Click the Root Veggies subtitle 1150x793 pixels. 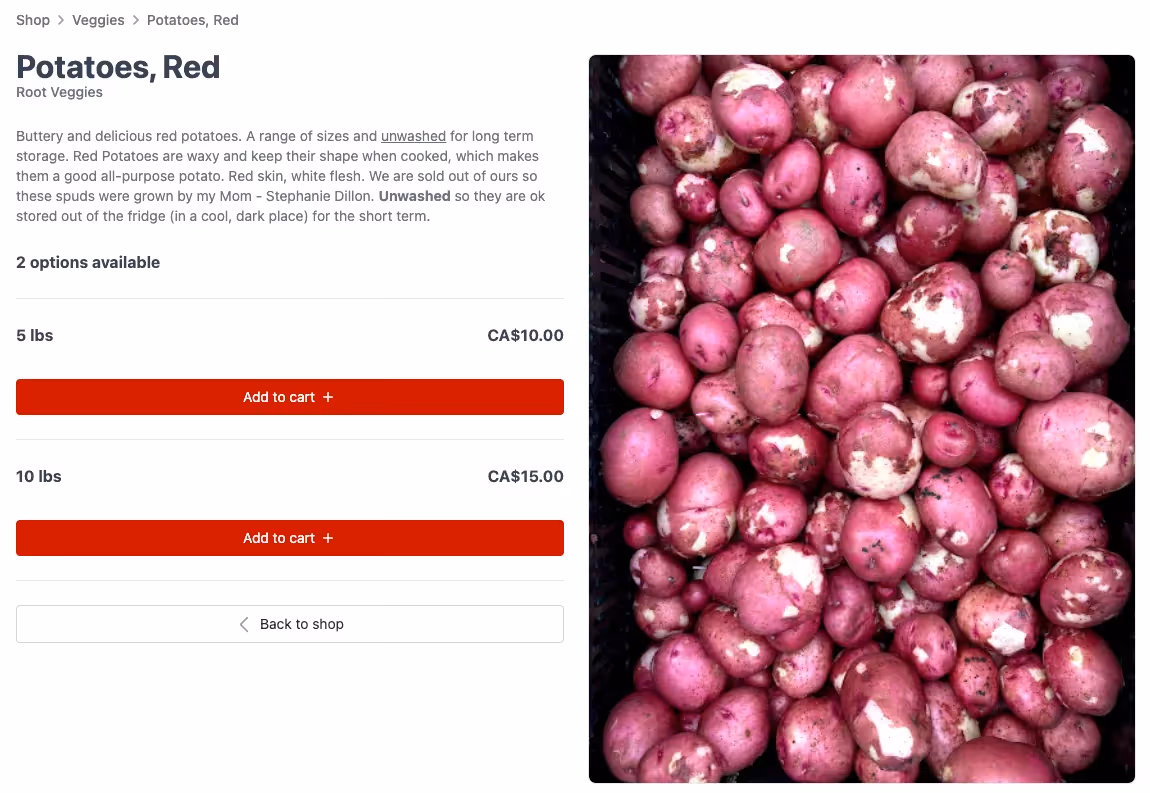coord(58,91)
